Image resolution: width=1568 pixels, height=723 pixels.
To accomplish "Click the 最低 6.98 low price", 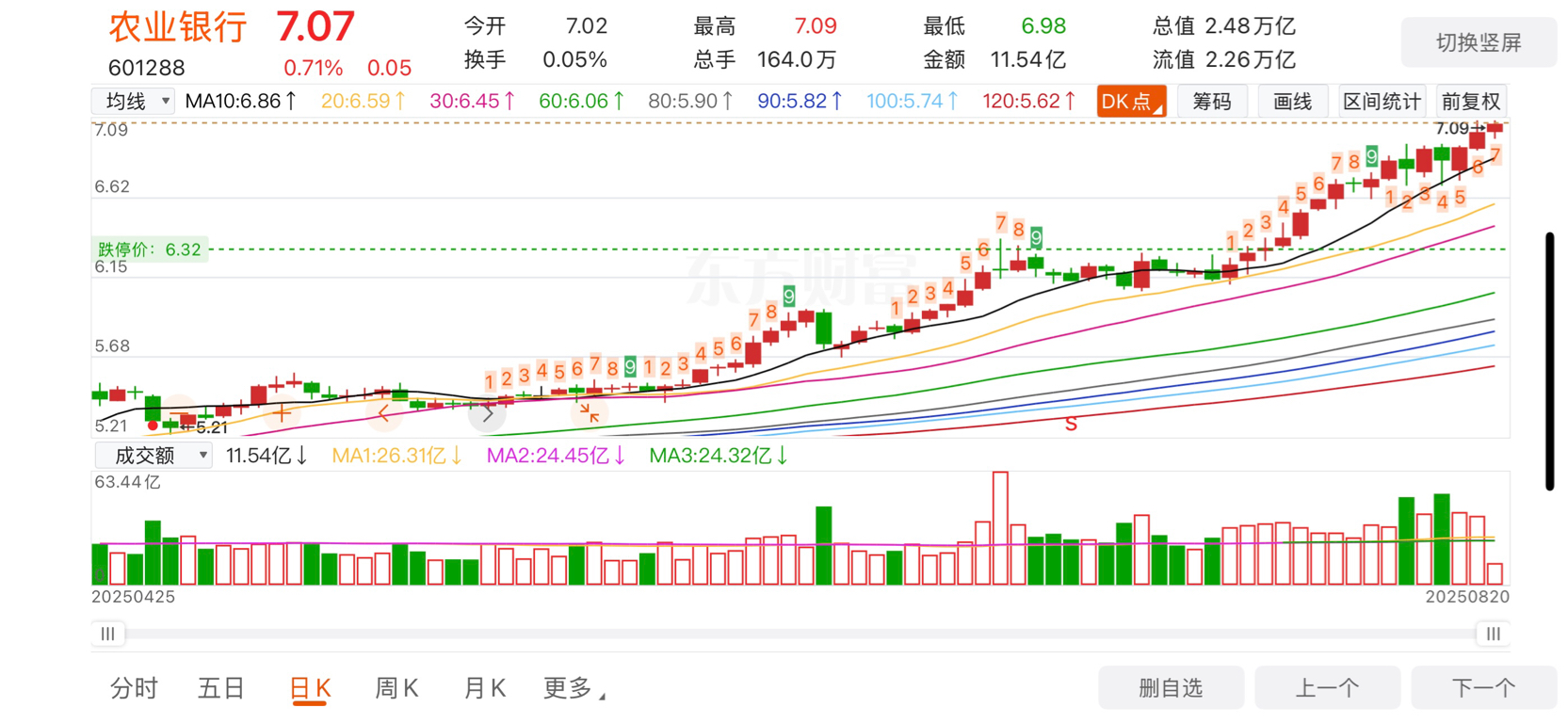I will click(994, 26).
